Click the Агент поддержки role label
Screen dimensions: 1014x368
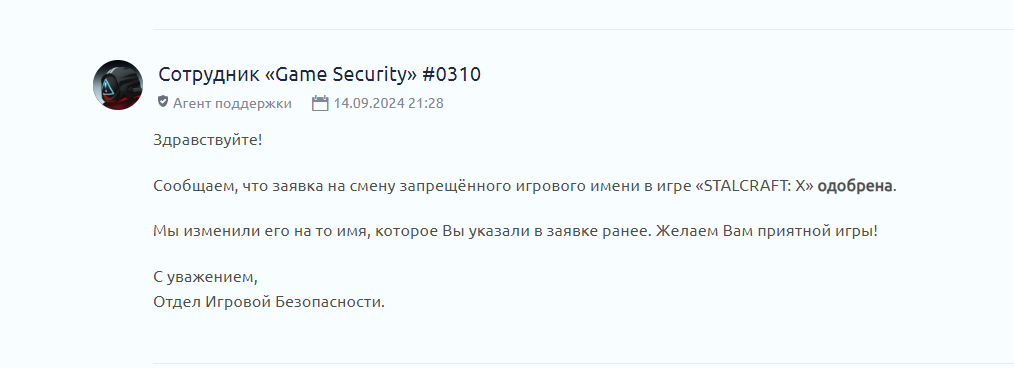[232, 103]
